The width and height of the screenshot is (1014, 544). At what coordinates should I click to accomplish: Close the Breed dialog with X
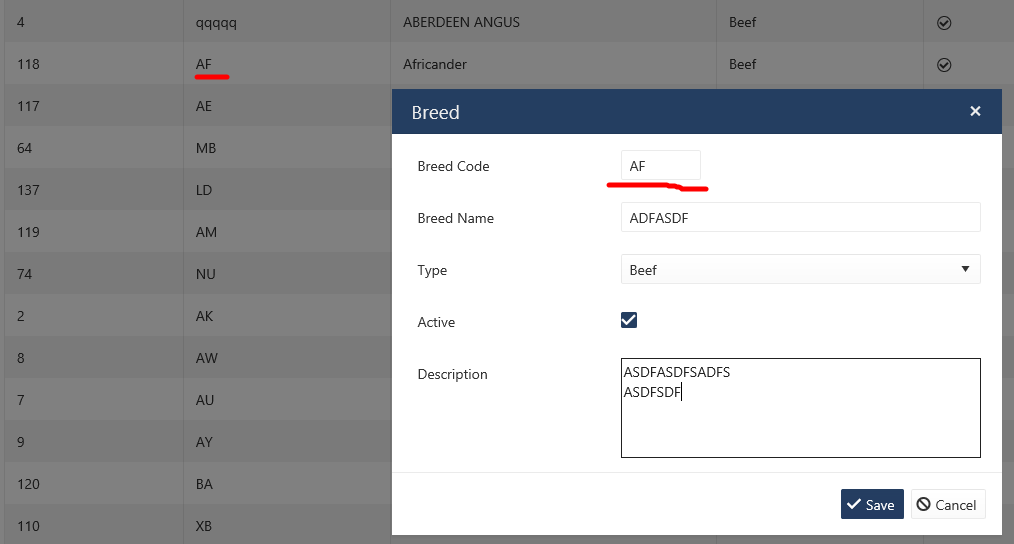point(975,111)
